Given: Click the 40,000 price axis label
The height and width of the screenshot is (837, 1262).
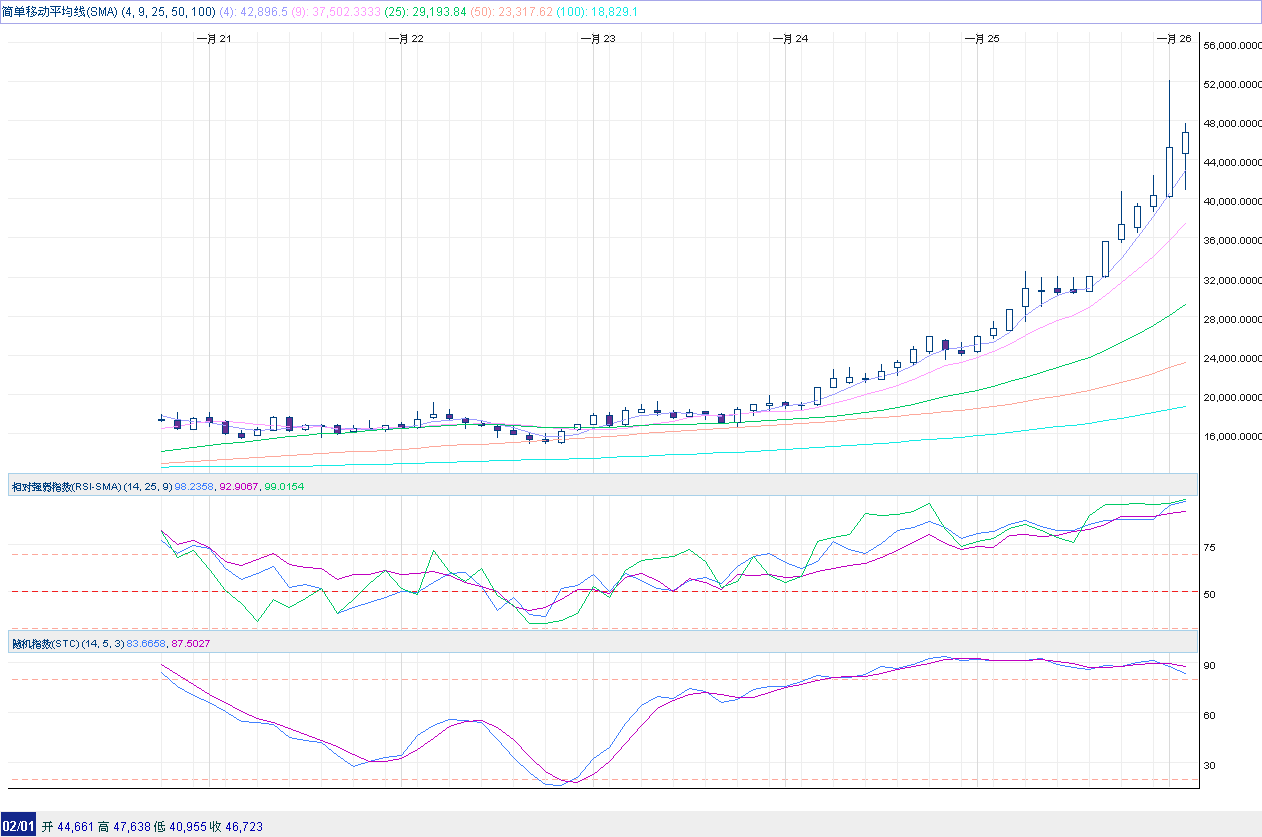Looking at the screenshot, I should pyautogui.click(x=1232, y=202).
